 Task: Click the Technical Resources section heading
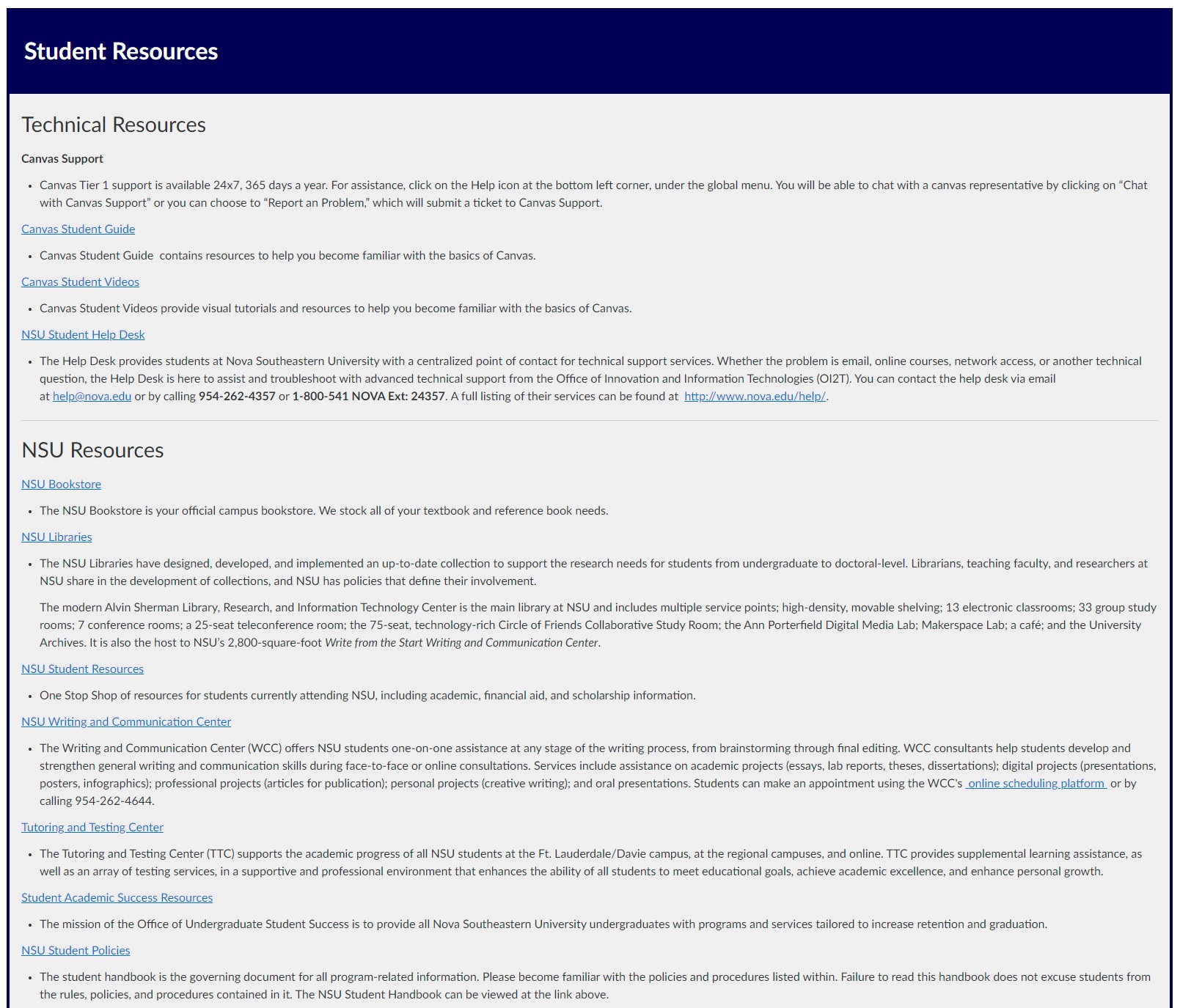click(113, 125)
